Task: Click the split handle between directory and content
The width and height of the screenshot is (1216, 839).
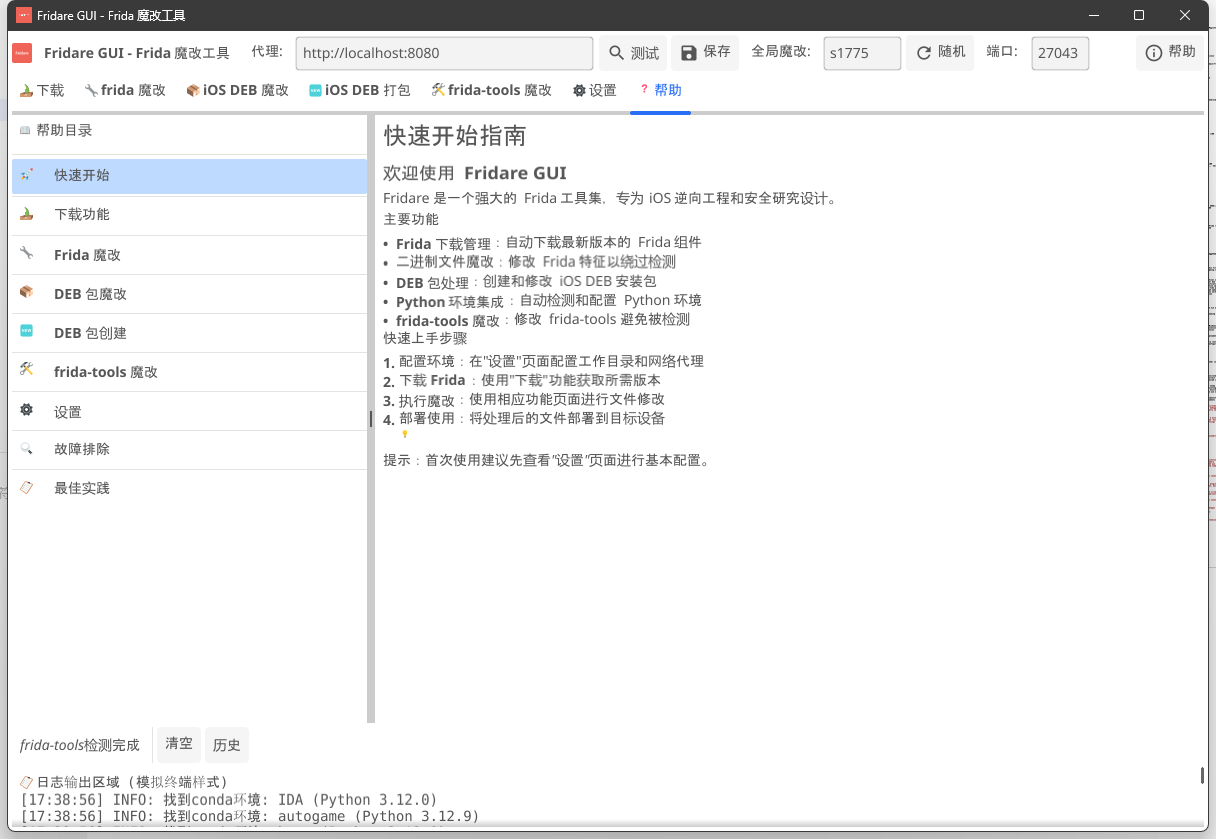Action: click(x=371, y=419)
